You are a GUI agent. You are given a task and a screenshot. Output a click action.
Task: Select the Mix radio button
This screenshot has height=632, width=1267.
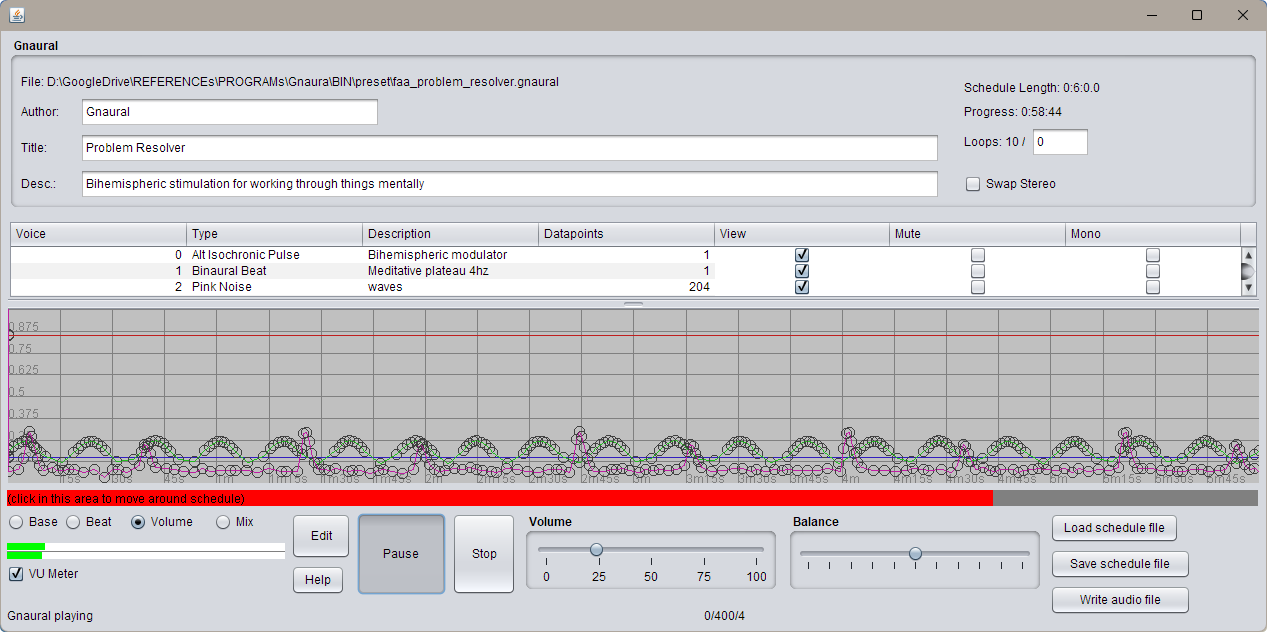click(223, 522)
